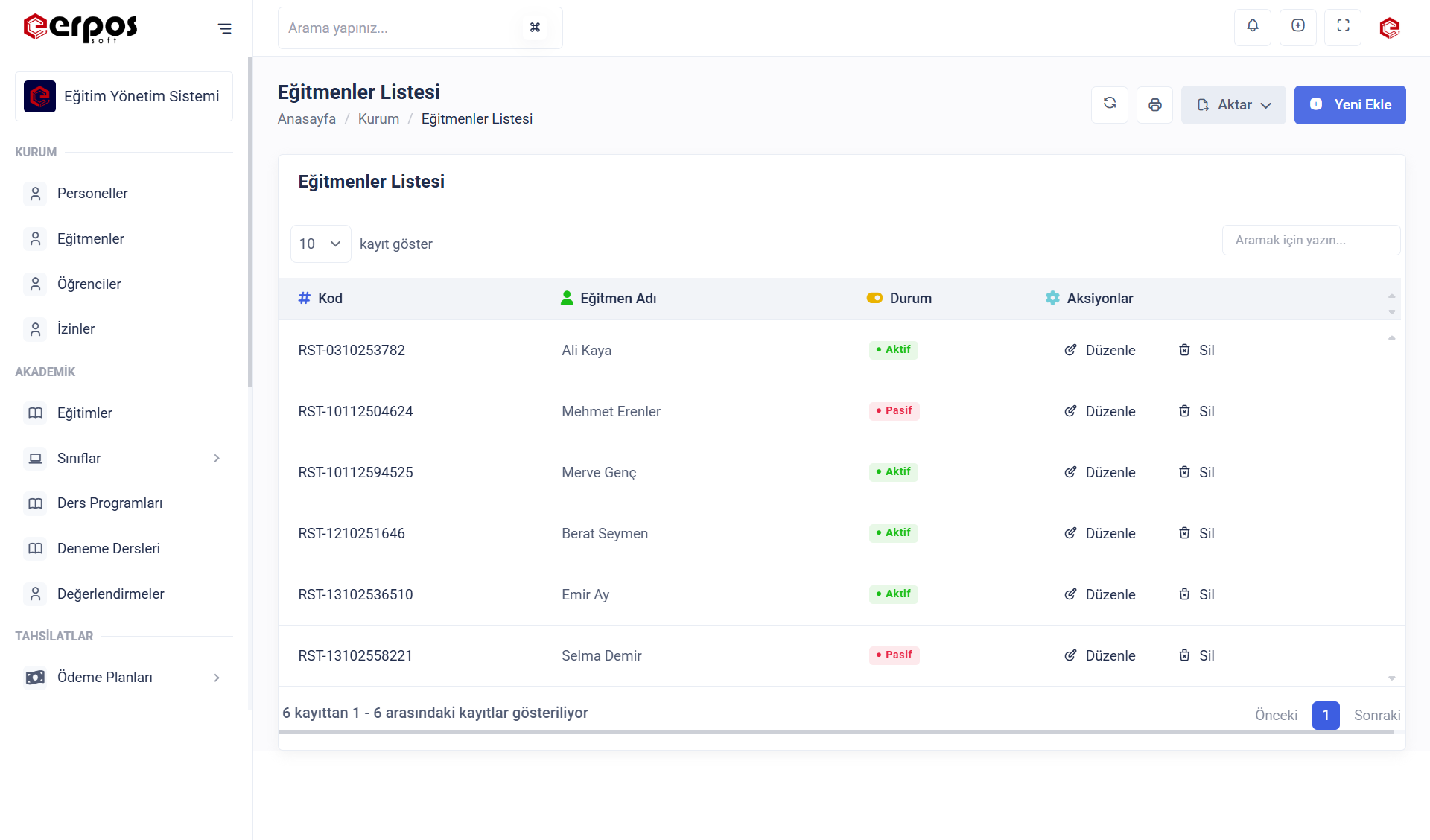
Task: Open the 10 records-per-page dropdown
Action: coord(320,244)
